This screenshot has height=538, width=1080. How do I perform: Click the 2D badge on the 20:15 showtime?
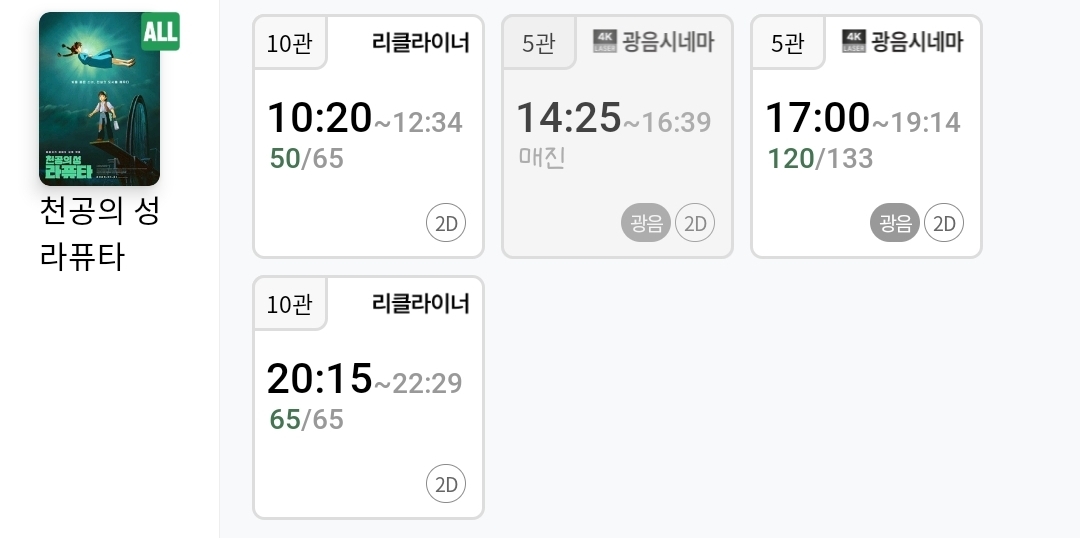(x=446, y=484)
